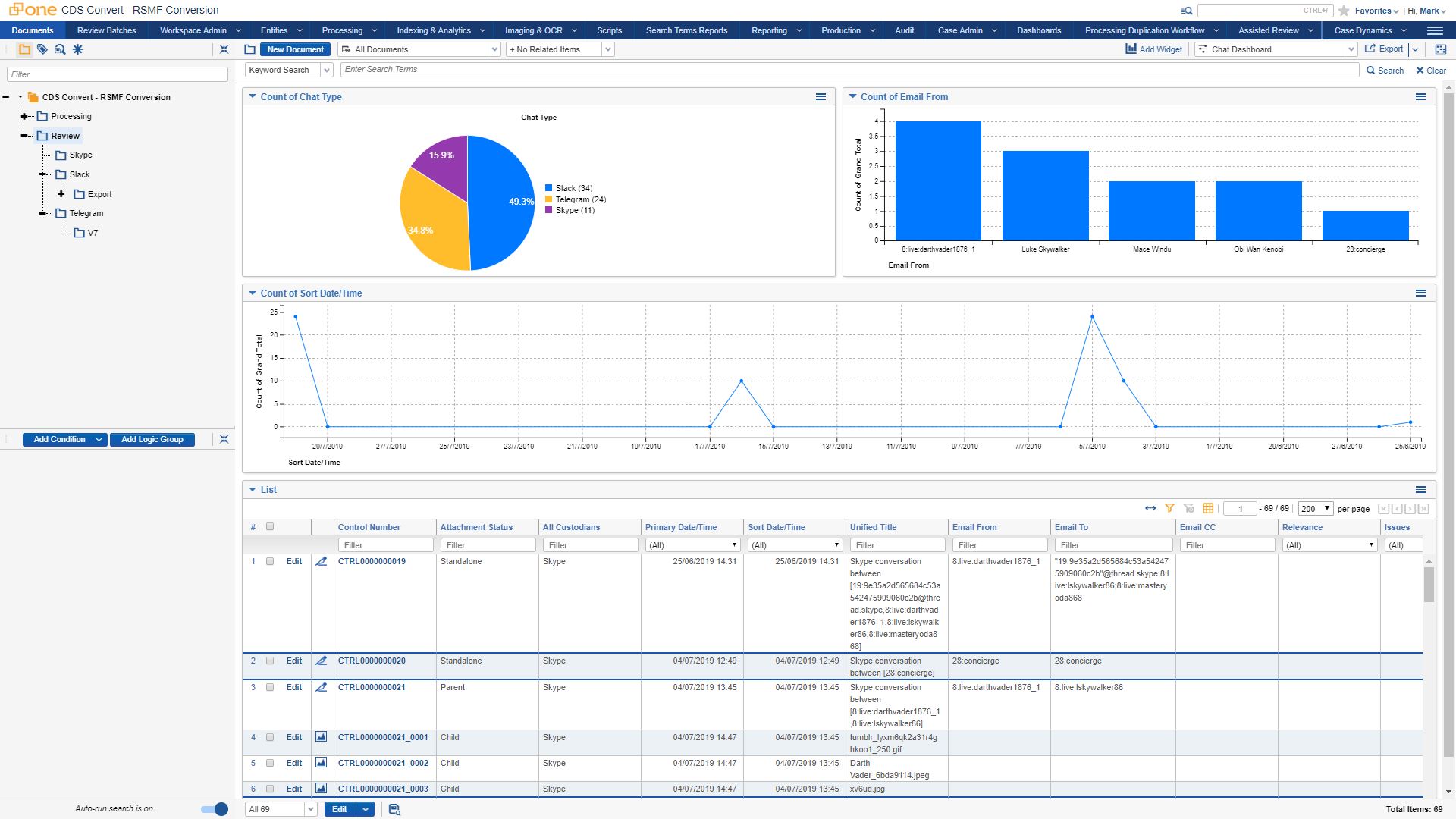Screen dimensions: 1456x819
Task: Open the Dashboards tab
Action: (x=1039, y=30)
